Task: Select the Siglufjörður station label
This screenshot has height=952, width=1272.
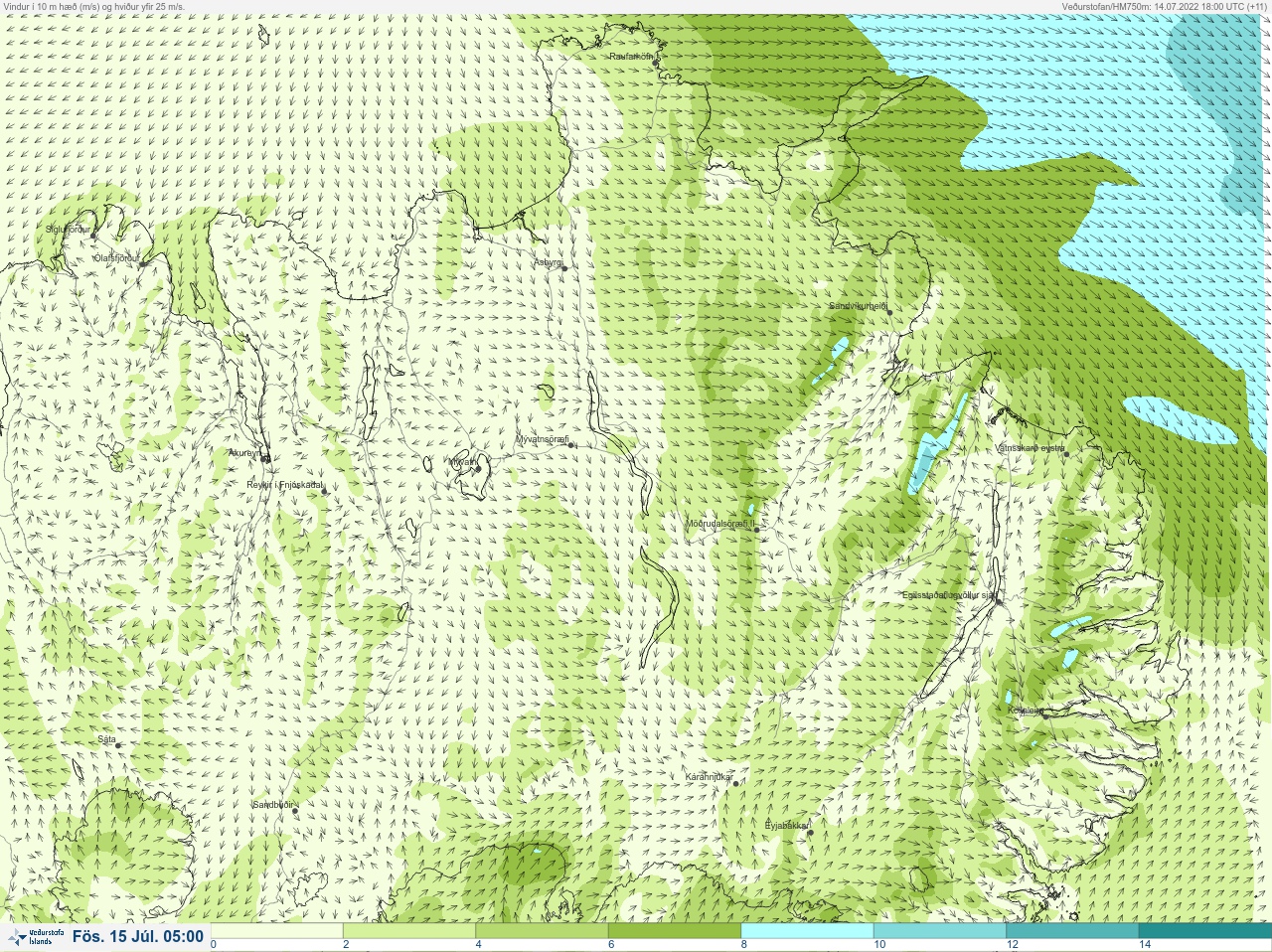Action: pos(68,230)
